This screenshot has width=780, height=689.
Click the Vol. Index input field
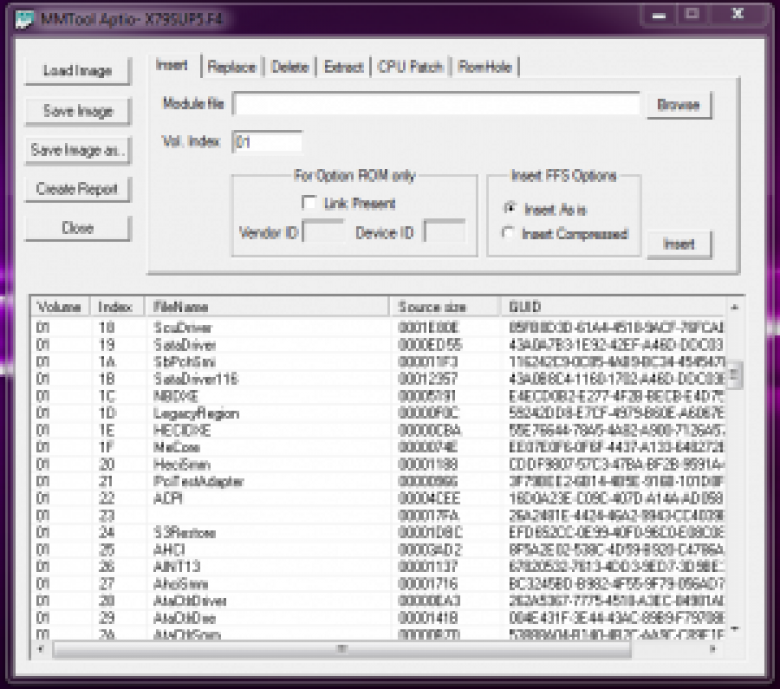(267, 142)
